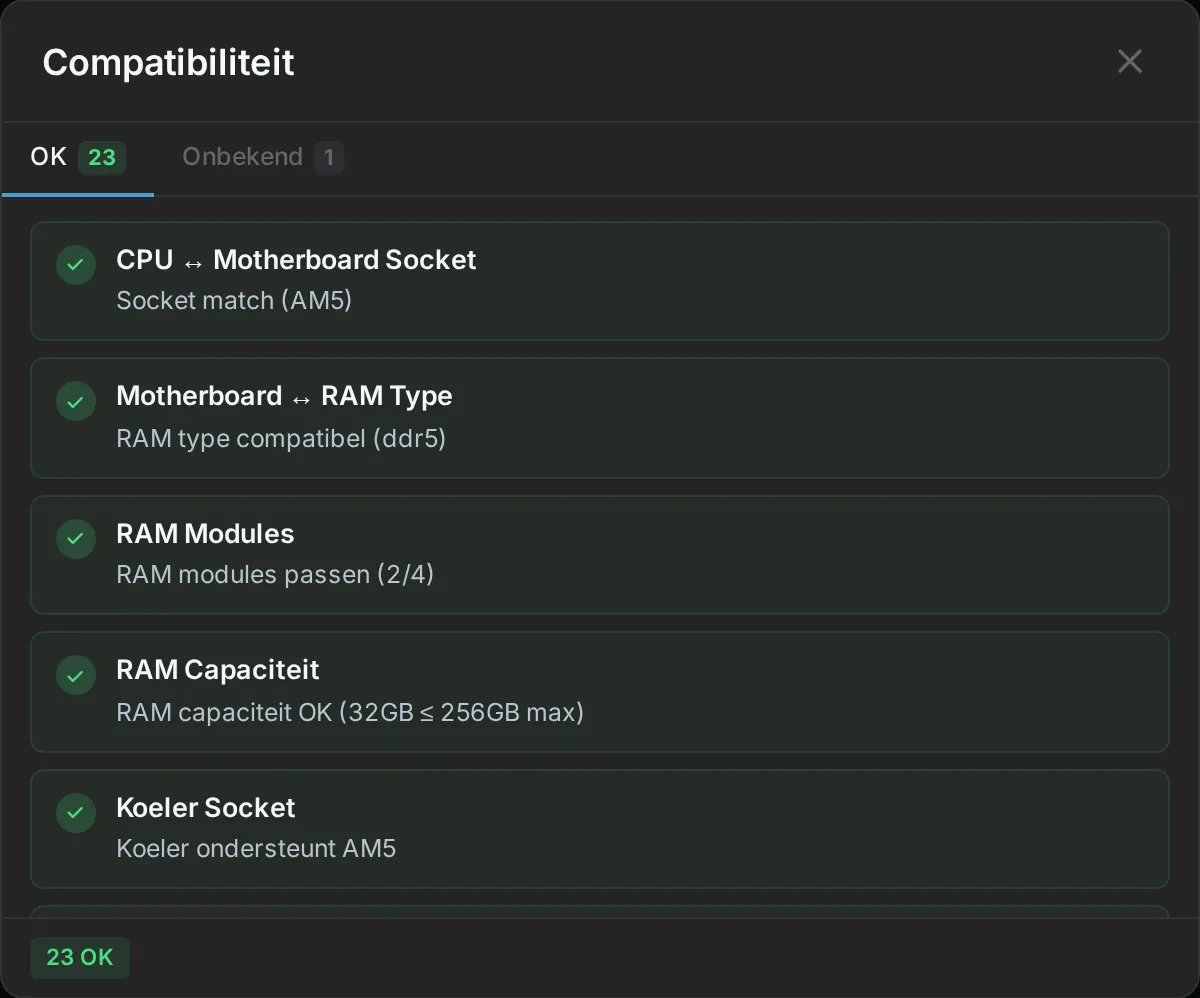Click the green 23 count badge on OK tab

click(102, 158)
